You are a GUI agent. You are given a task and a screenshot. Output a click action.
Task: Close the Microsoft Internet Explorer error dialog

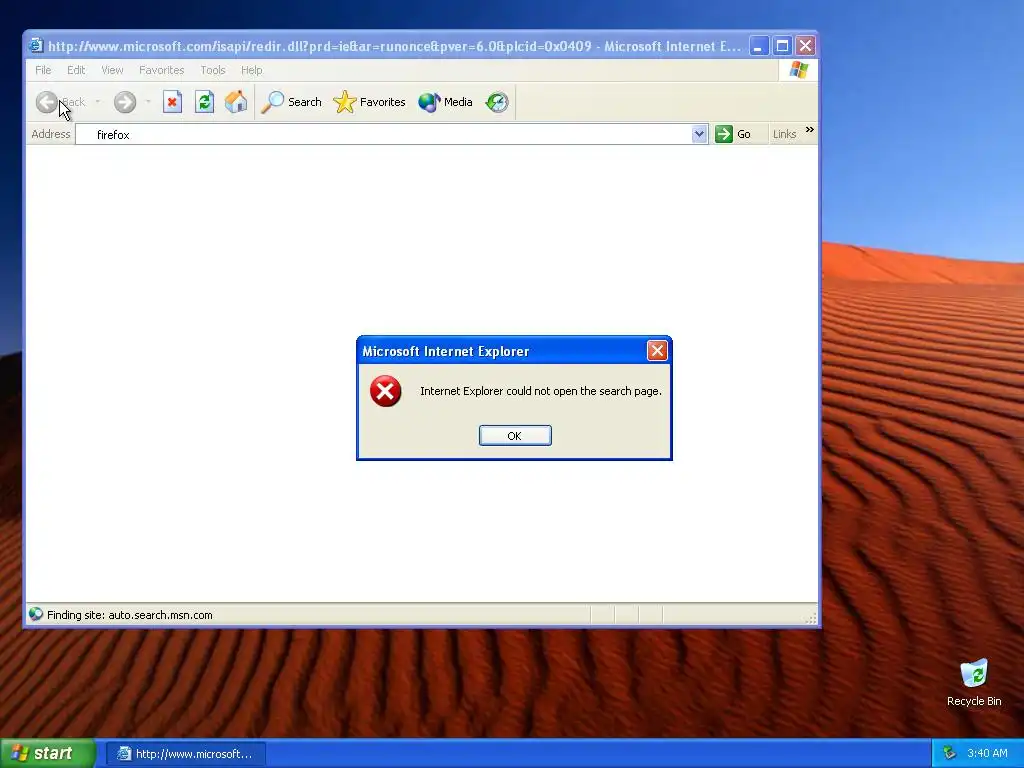coord(657,351)
